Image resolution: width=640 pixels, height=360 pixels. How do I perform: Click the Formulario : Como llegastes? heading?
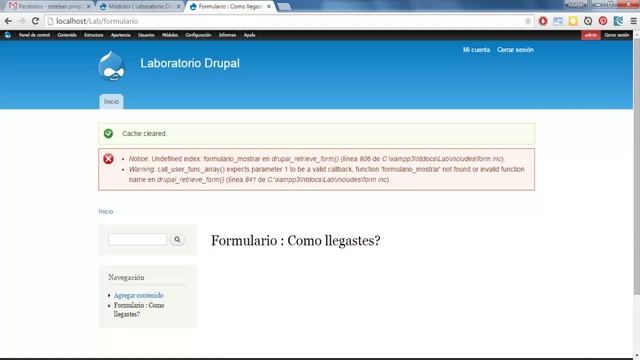point(296,240)
